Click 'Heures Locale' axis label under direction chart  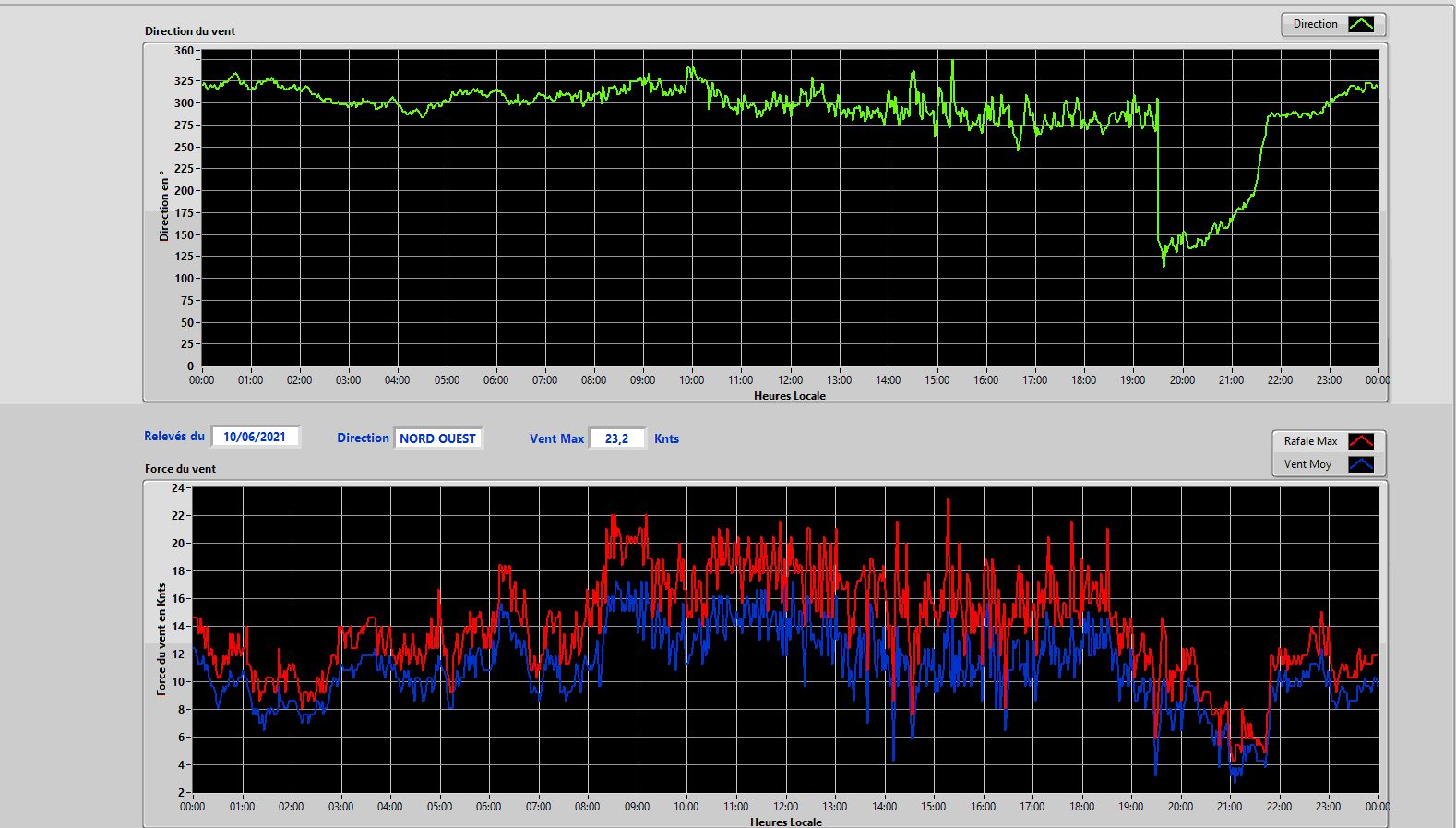pos(790,396)
